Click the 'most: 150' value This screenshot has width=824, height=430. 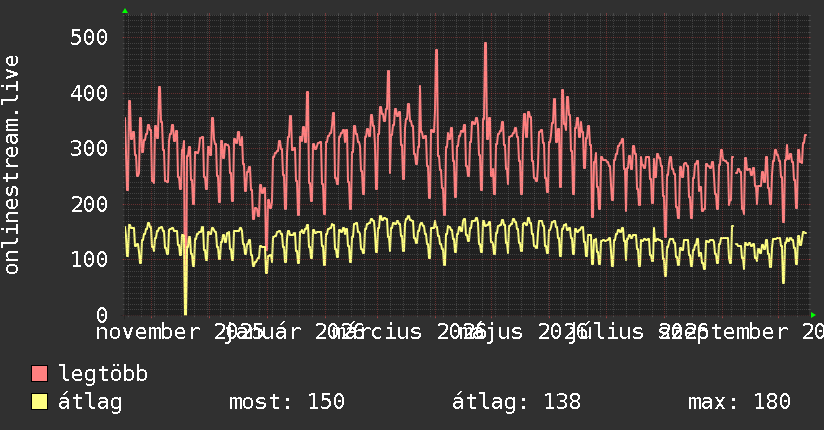click(287, 402)
